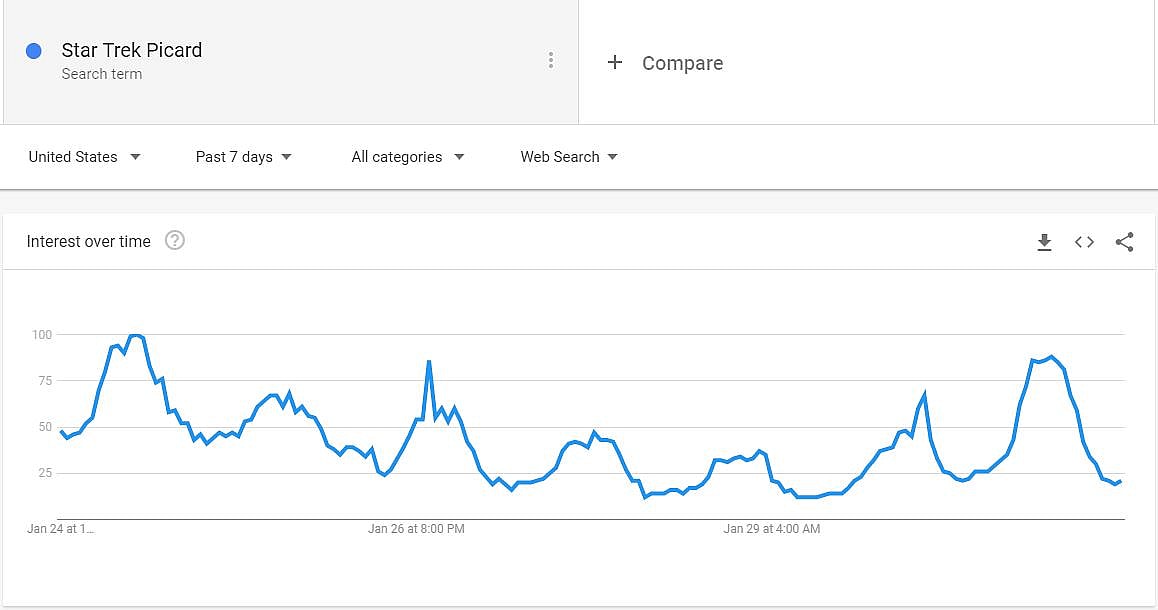
Task: Select the Star Trek Picard search term
Action: tap(132, 50)
